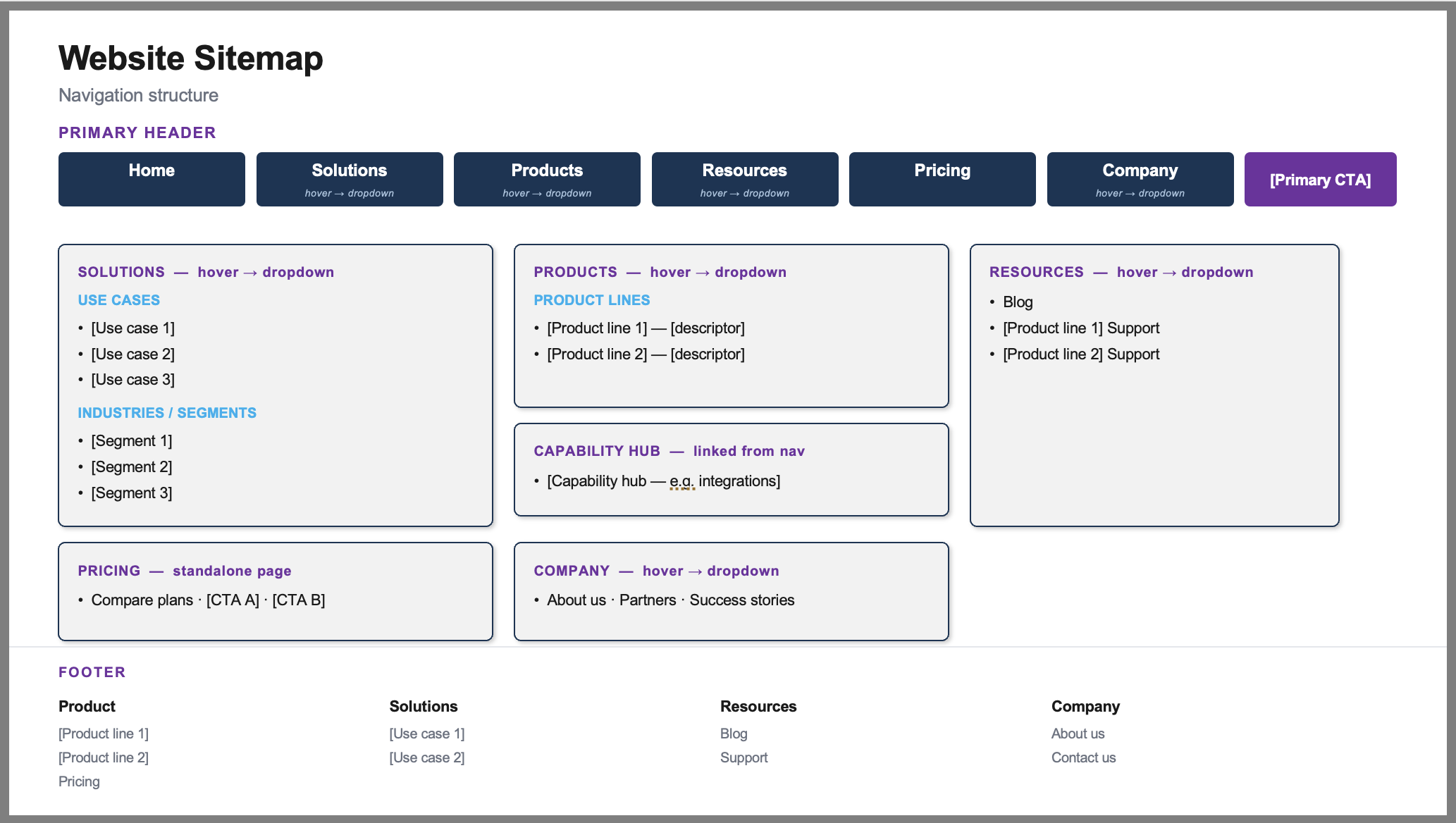Select [Use case 3] in Solutions panel
Viewport: 1456px width, 823px height.
coord(132,379)
